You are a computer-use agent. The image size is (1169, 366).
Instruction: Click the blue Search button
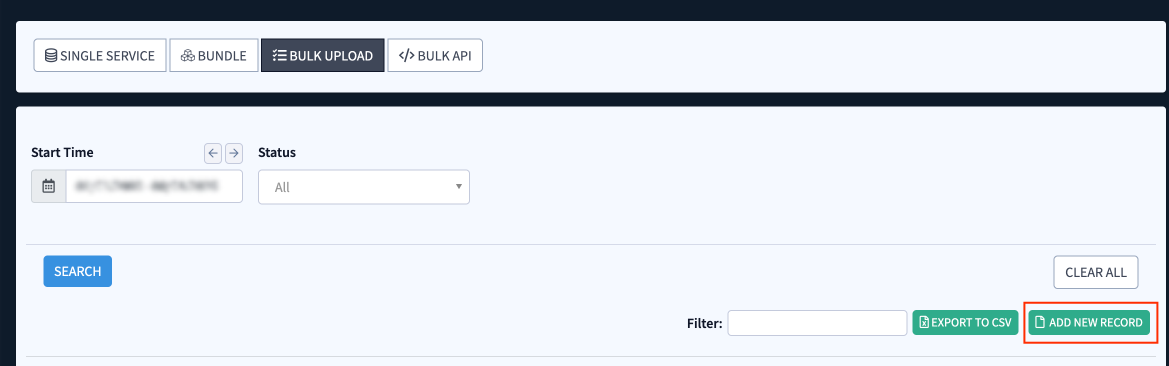coord(78,271)
